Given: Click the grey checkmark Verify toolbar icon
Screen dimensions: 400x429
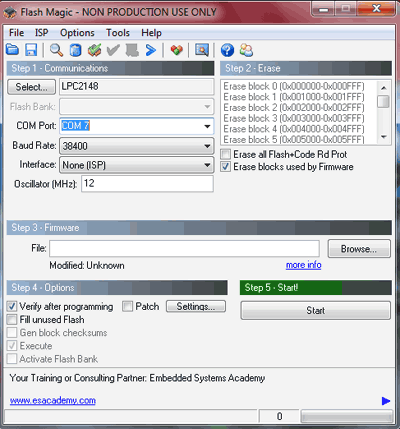Looking at the screenshot, I should tap(113, 50).
